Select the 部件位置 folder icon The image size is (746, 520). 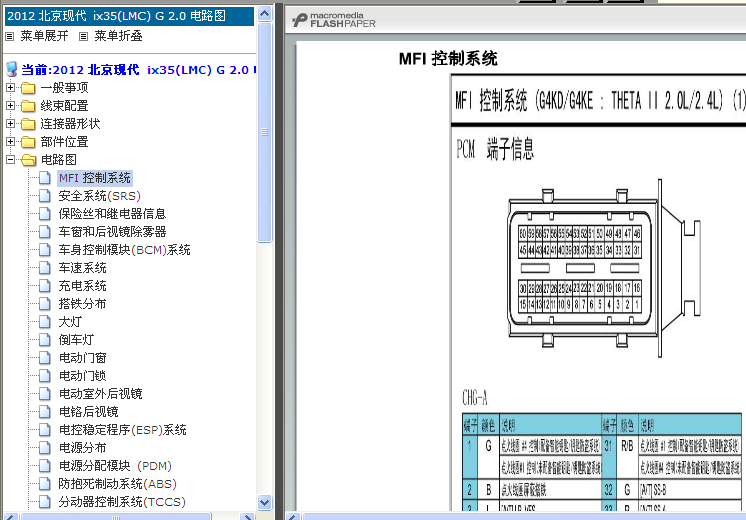click(x=28, y=142)
